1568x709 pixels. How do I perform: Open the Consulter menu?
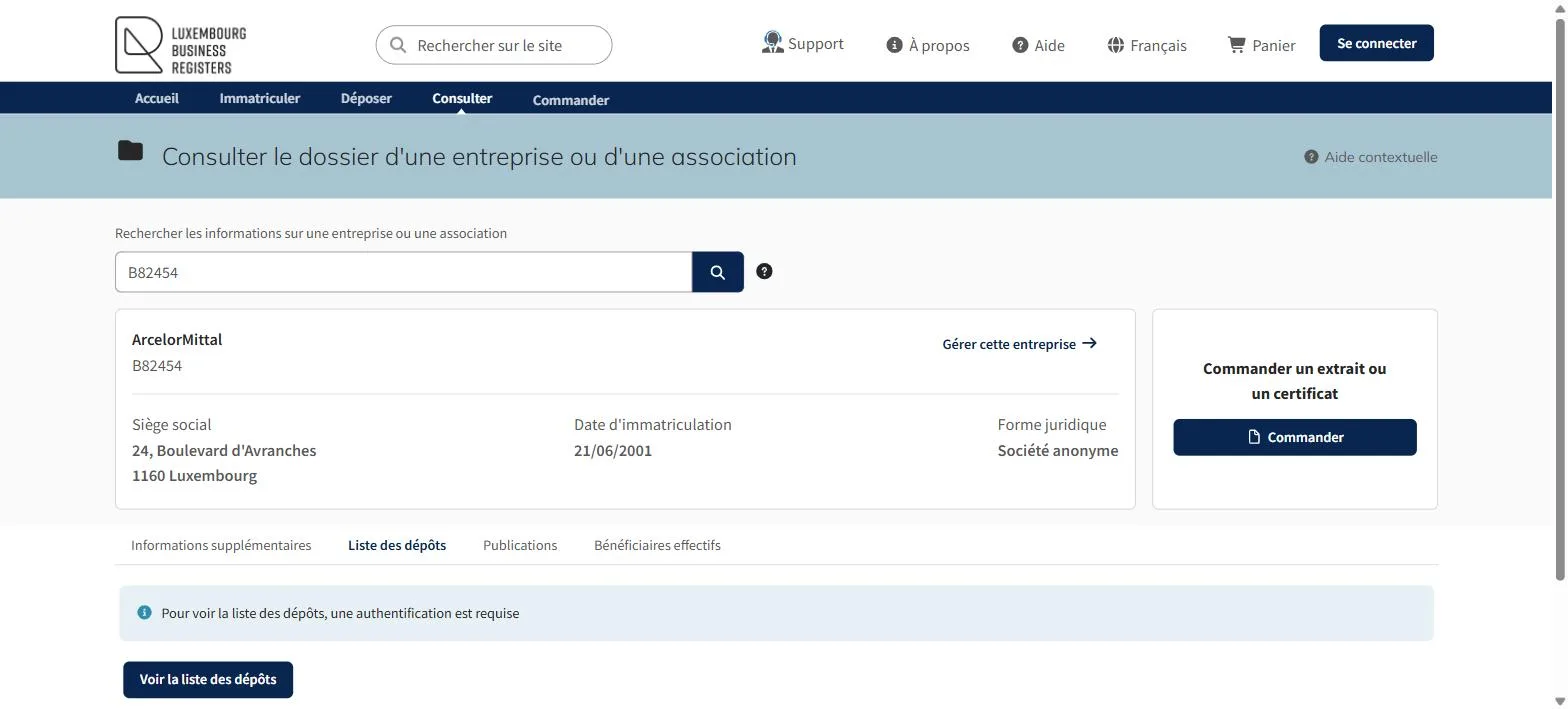[x=462, y=98]
